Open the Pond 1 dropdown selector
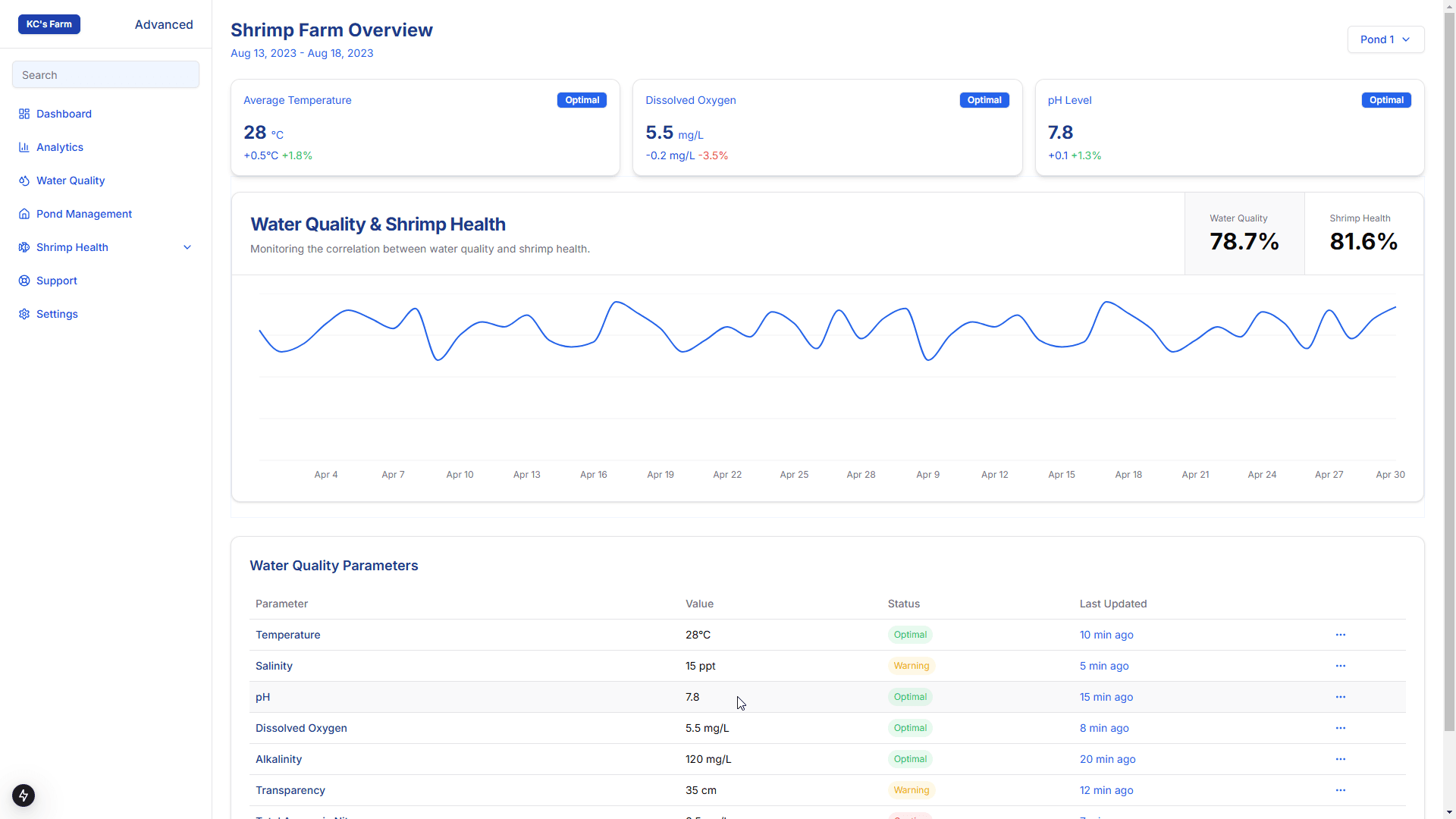The image size is (1456, 819). click(x=1385, y=39)
